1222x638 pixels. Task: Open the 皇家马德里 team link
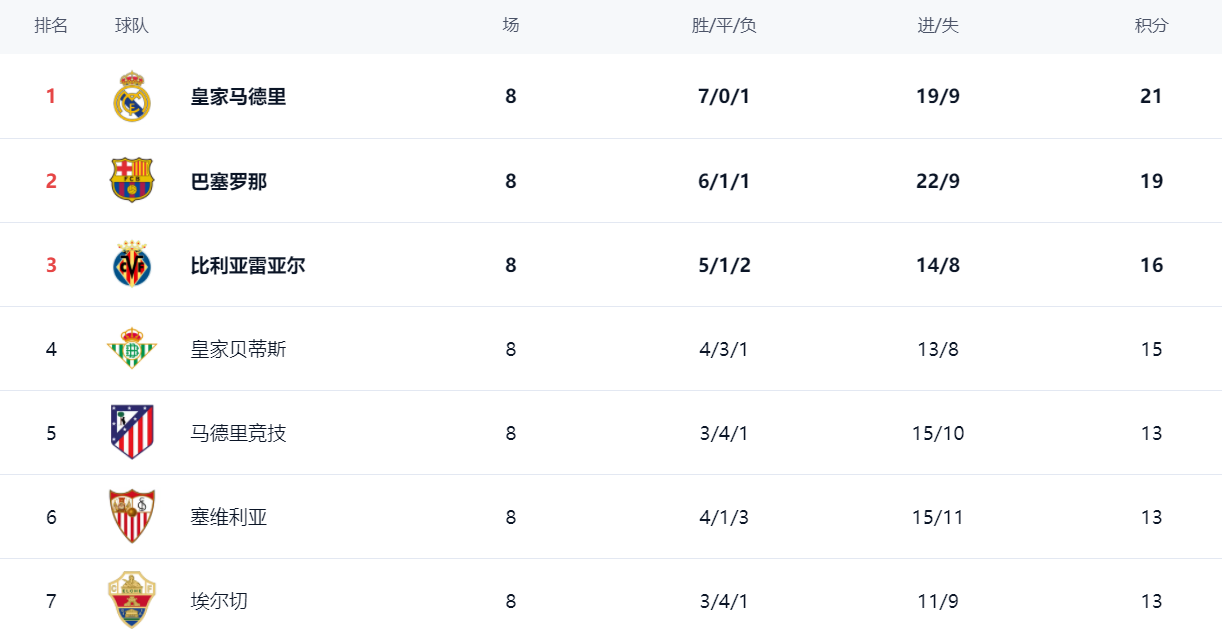238,97
